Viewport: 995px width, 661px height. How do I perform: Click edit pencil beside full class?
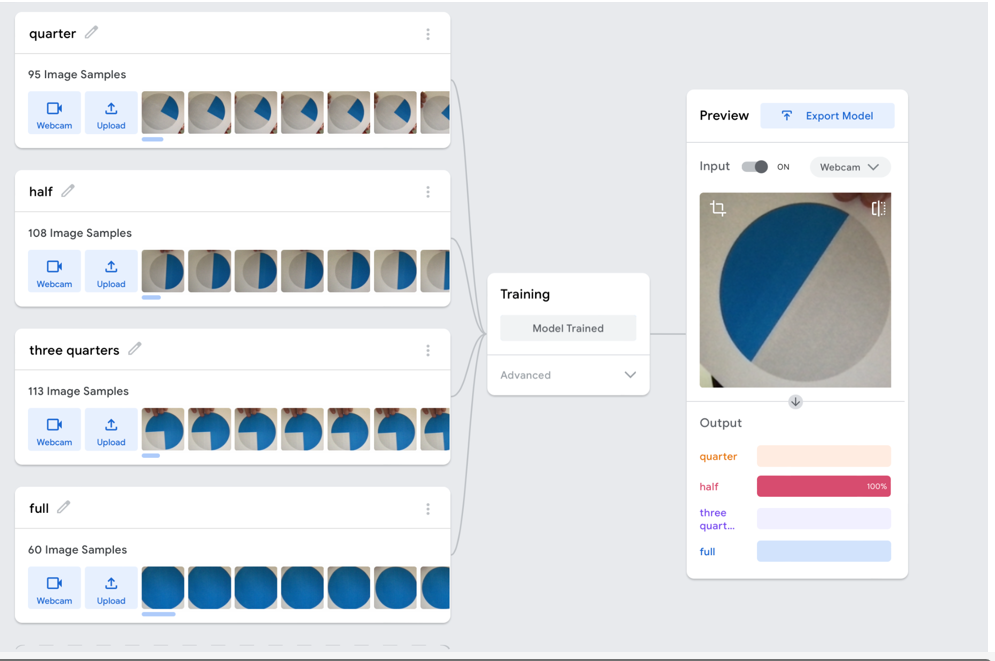coord(64,508)
